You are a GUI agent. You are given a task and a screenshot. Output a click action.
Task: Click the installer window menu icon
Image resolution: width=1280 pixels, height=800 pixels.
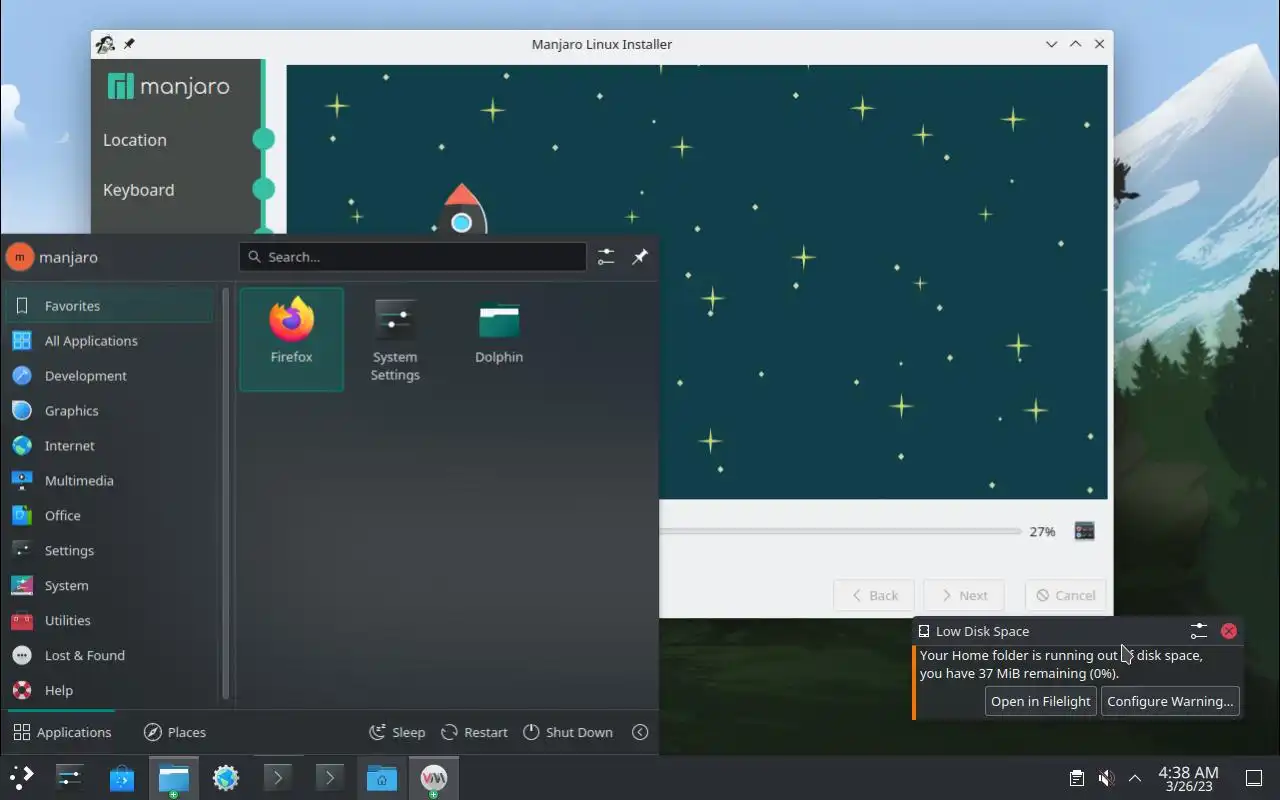click(x=105, y=44)
